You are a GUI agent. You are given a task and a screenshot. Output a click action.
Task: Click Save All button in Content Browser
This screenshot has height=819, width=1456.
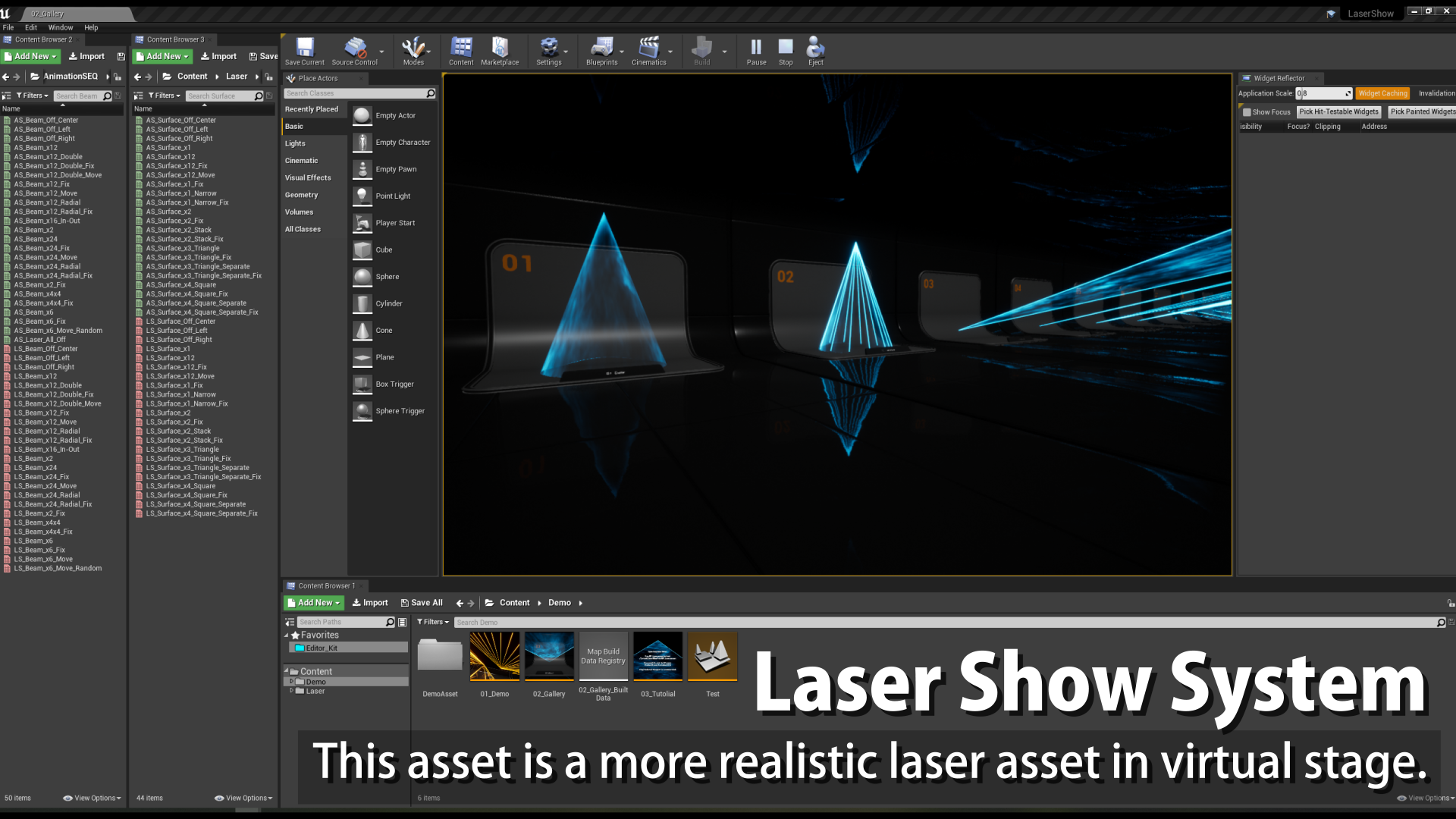[421, 602]
